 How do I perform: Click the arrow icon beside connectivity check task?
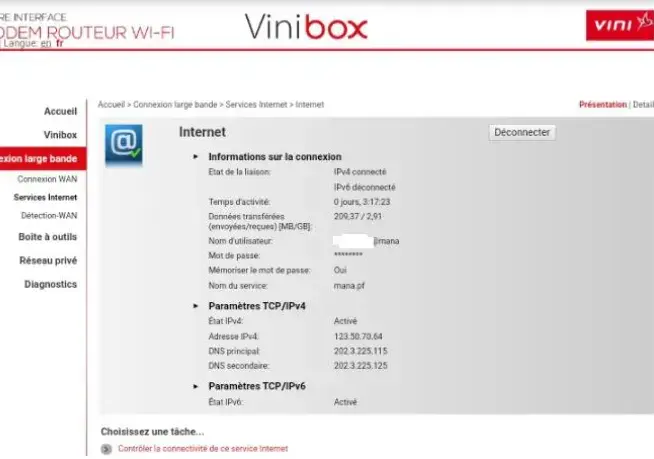[x=107, y=449]
